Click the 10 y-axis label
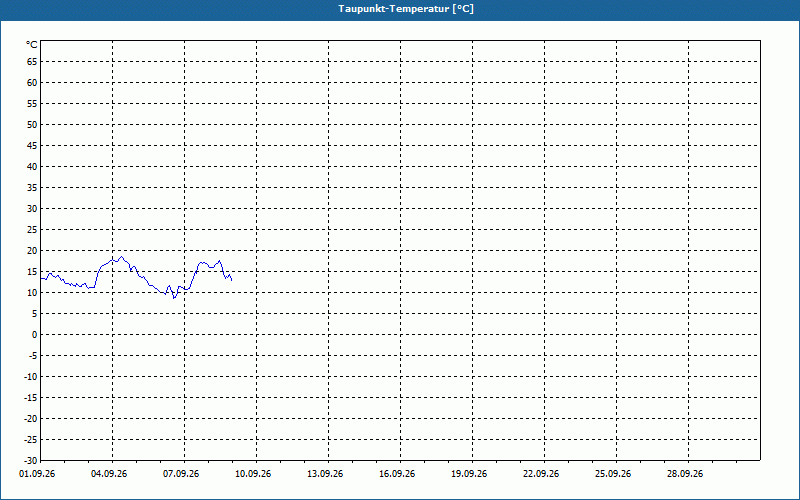 (x=32, y=293)
